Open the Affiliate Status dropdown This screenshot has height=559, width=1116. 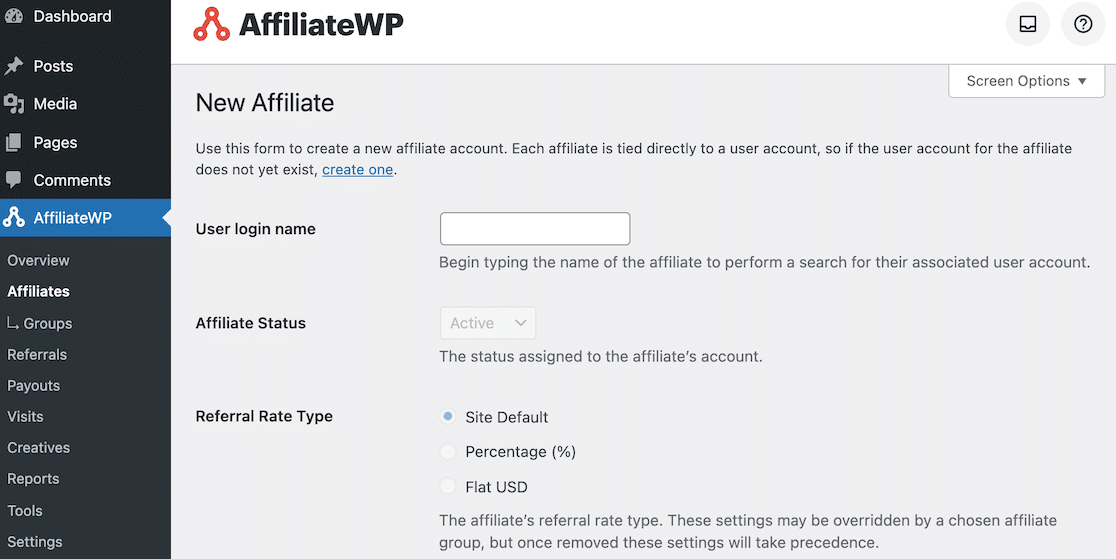coord(488,323)
